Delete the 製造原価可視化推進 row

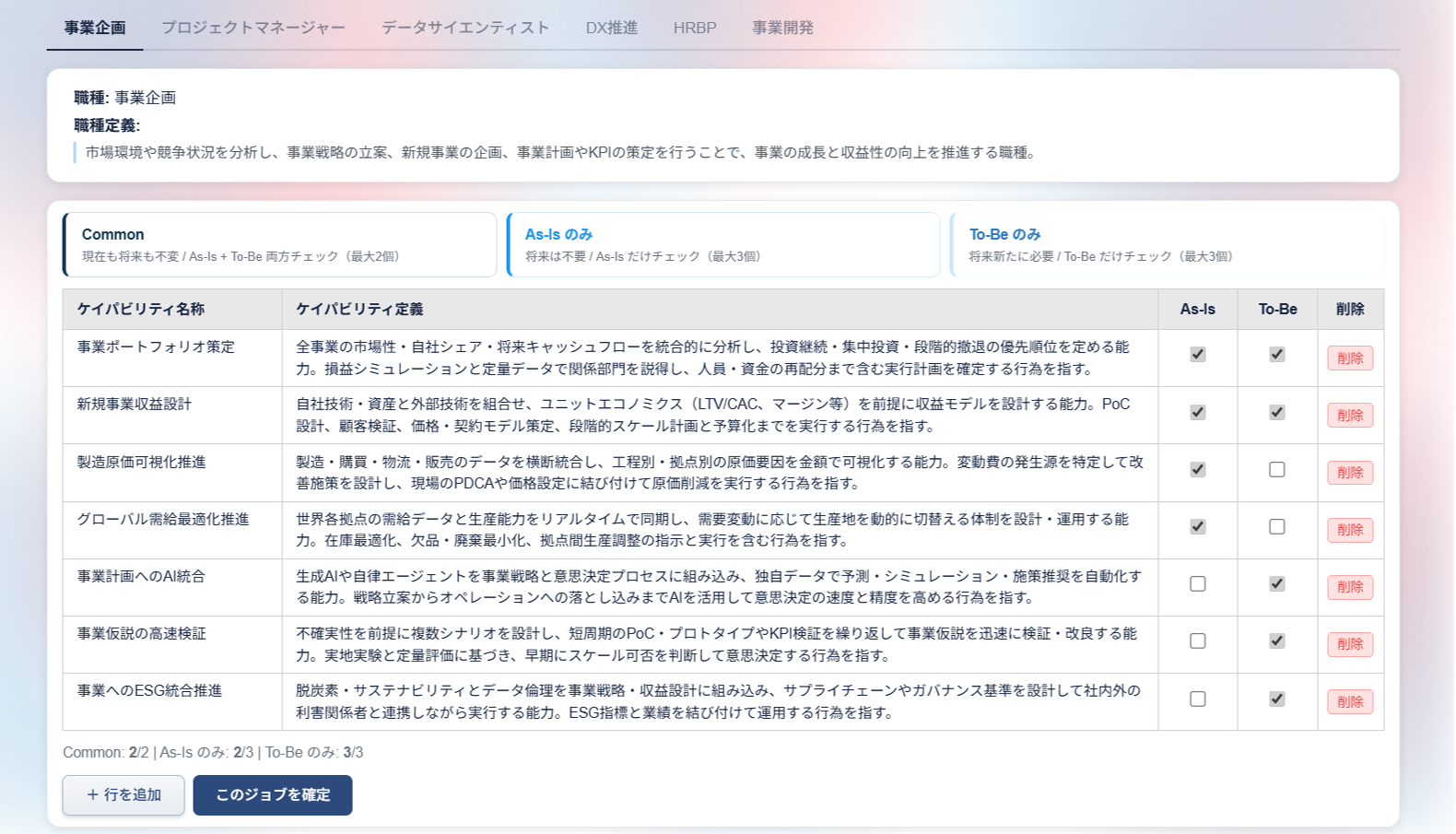[x=1350, y=473]
